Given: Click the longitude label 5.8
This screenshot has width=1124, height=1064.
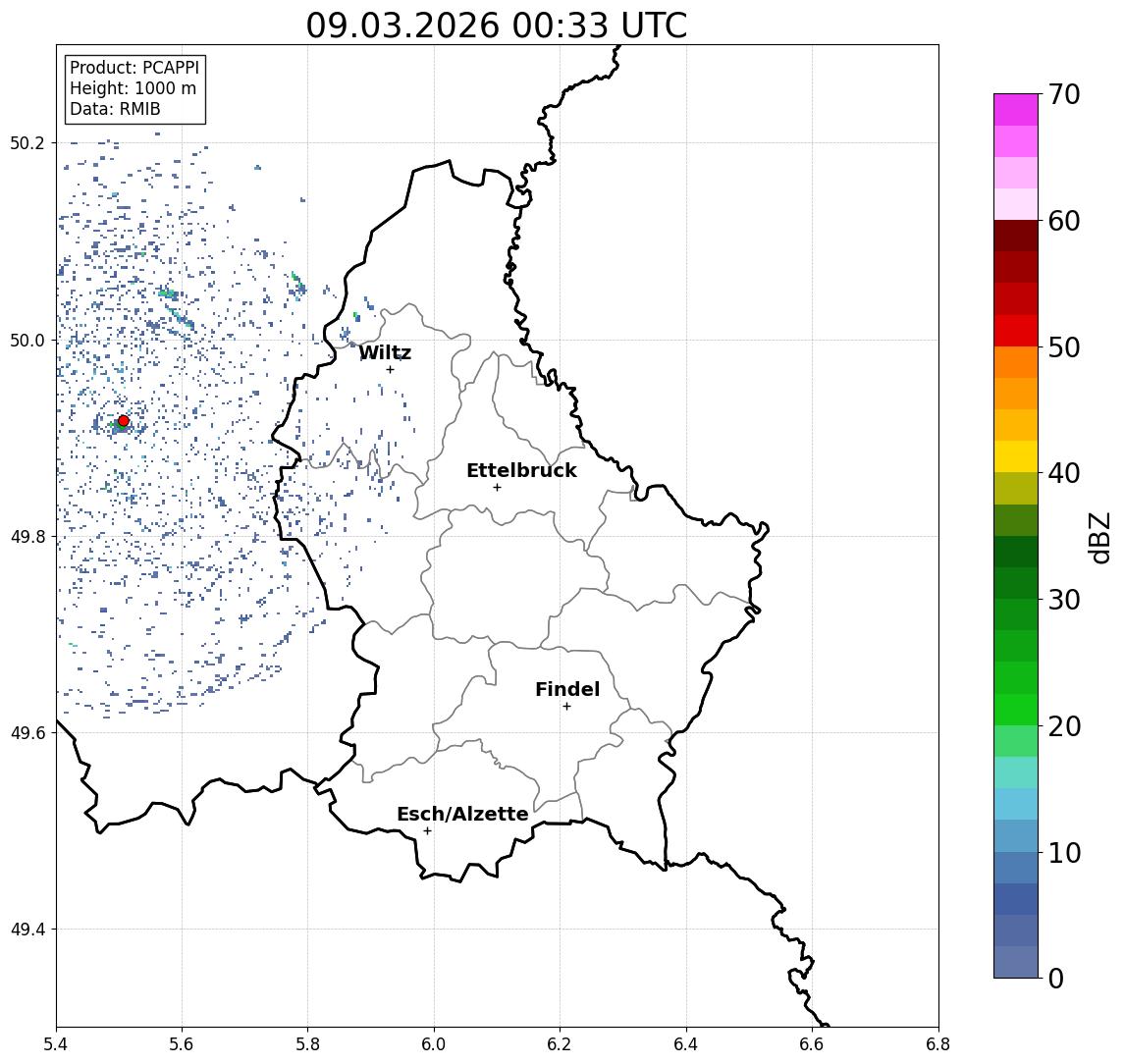Looking at the screenshot, I should 307,1044.
